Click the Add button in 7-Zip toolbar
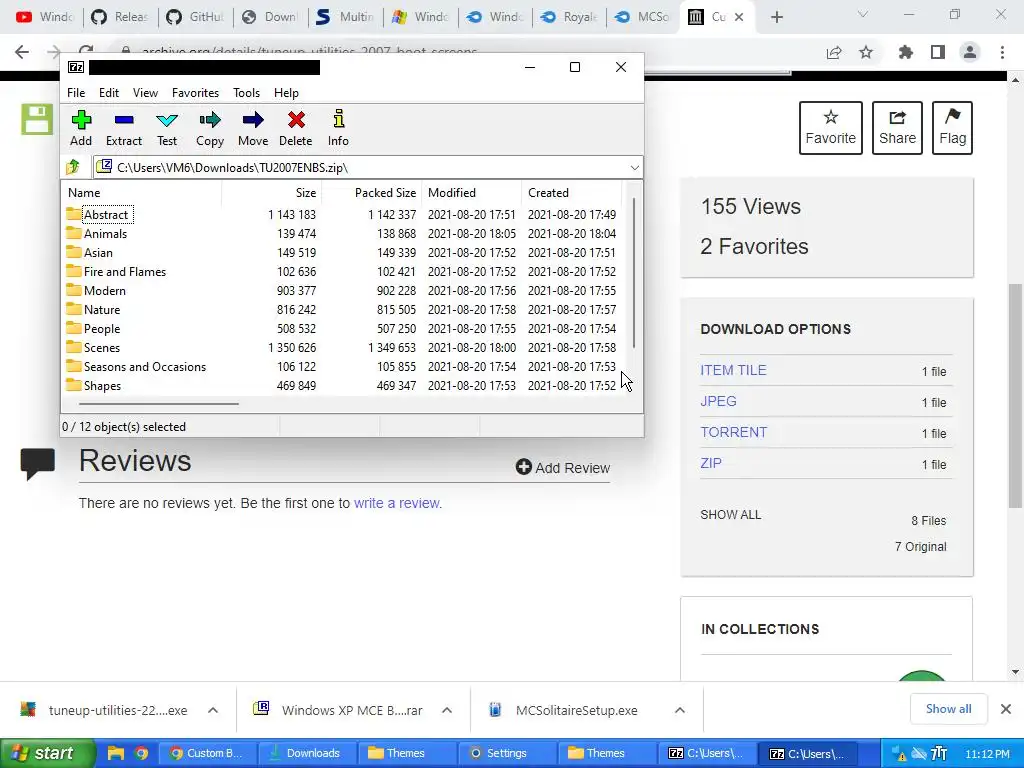The width and height of the screenshot is (1024, 768). 81,129
